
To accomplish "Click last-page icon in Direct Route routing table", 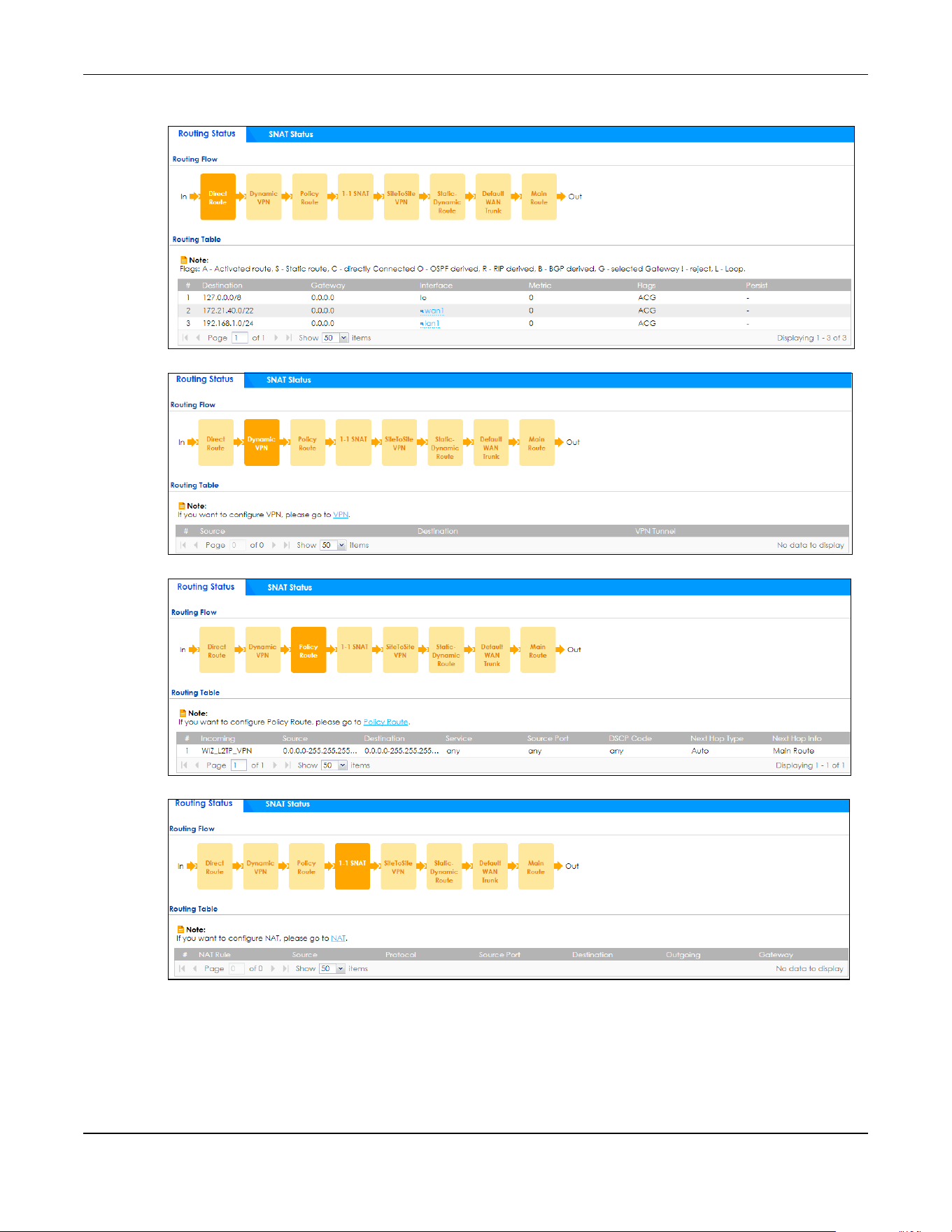I will point(289,338).
